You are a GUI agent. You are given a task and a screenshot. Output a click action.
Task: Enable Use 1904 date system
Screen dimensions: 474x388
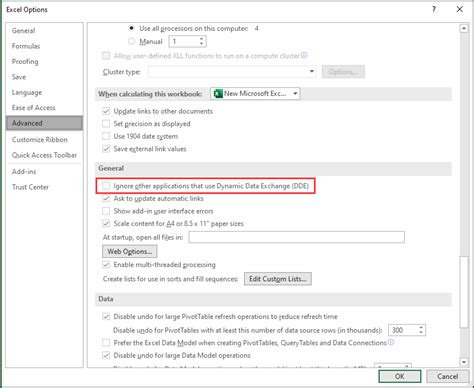[x=106, y=136]
